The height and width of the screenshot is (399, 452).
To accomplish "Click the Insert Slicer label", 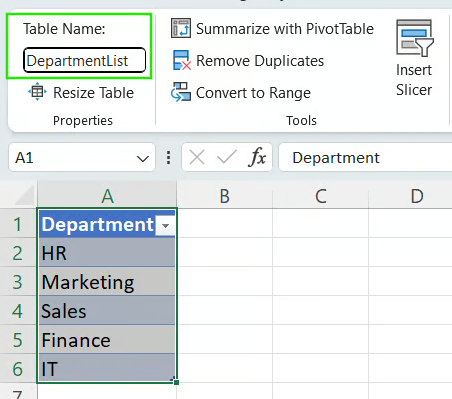I will click(x=414, y=80).
